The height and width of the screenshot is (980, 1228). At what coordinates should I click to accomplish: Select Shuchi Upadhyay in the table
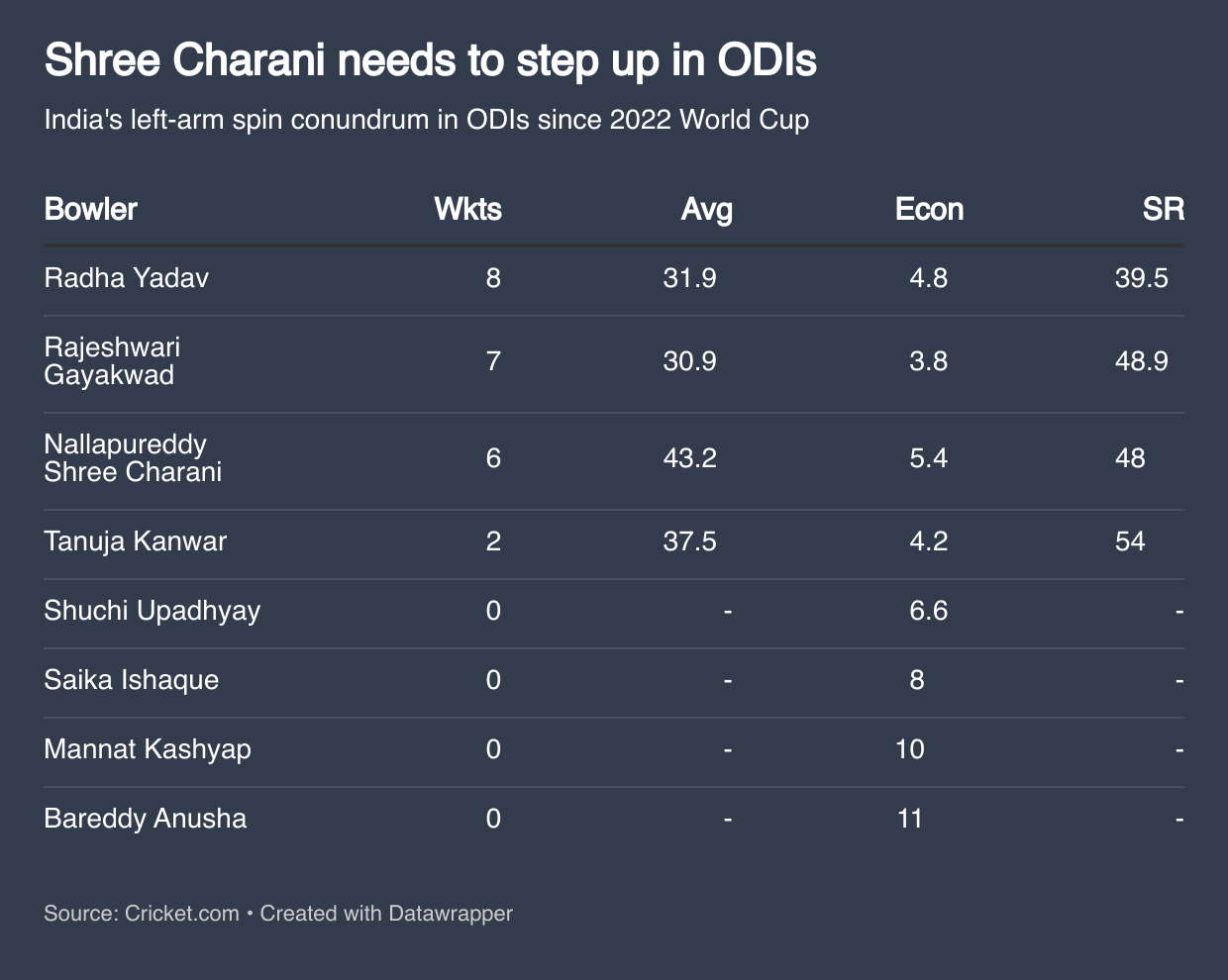coord(153,611)
